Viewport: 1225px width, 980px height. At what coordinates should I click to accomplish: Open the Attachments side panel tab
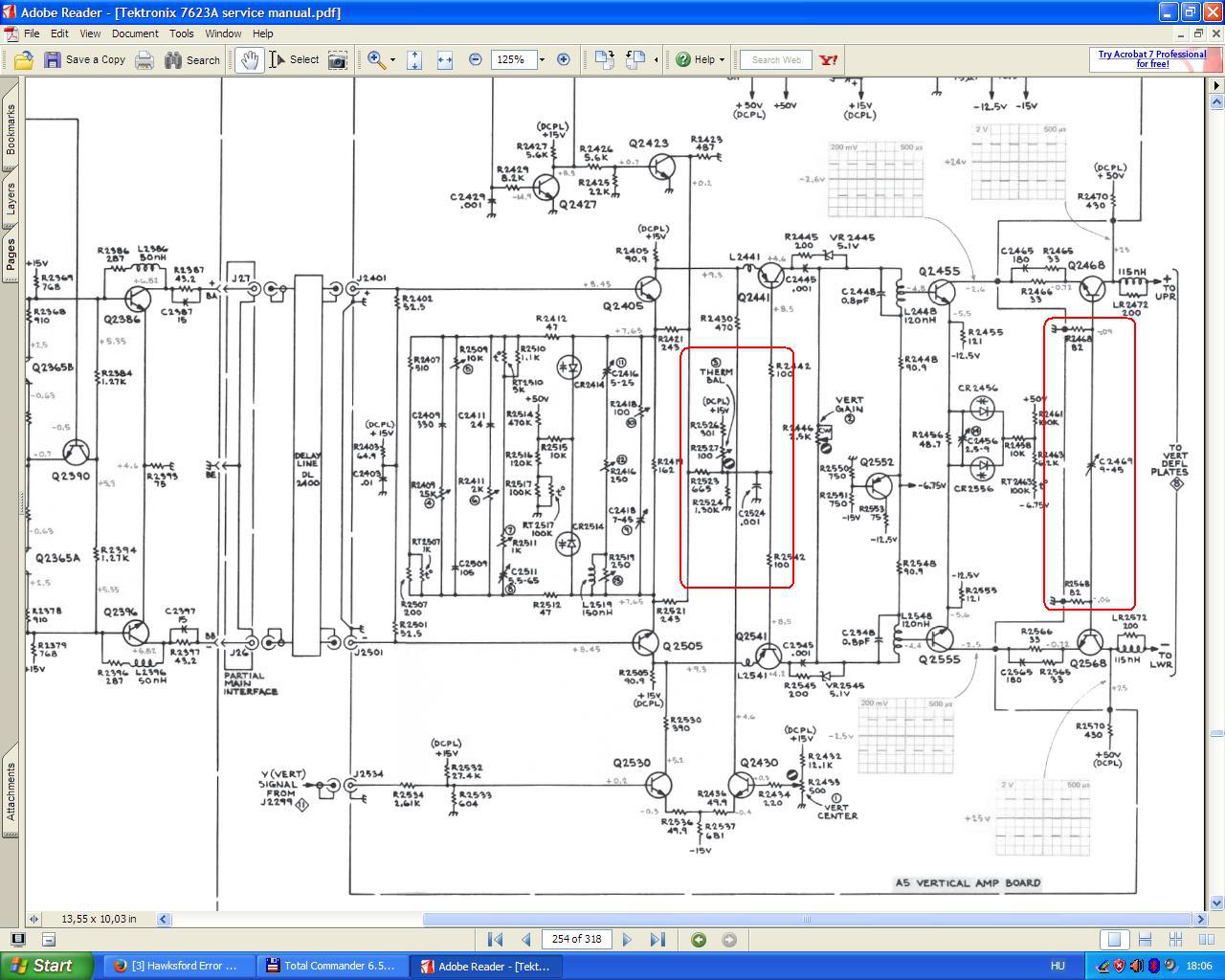pos(11,791)
